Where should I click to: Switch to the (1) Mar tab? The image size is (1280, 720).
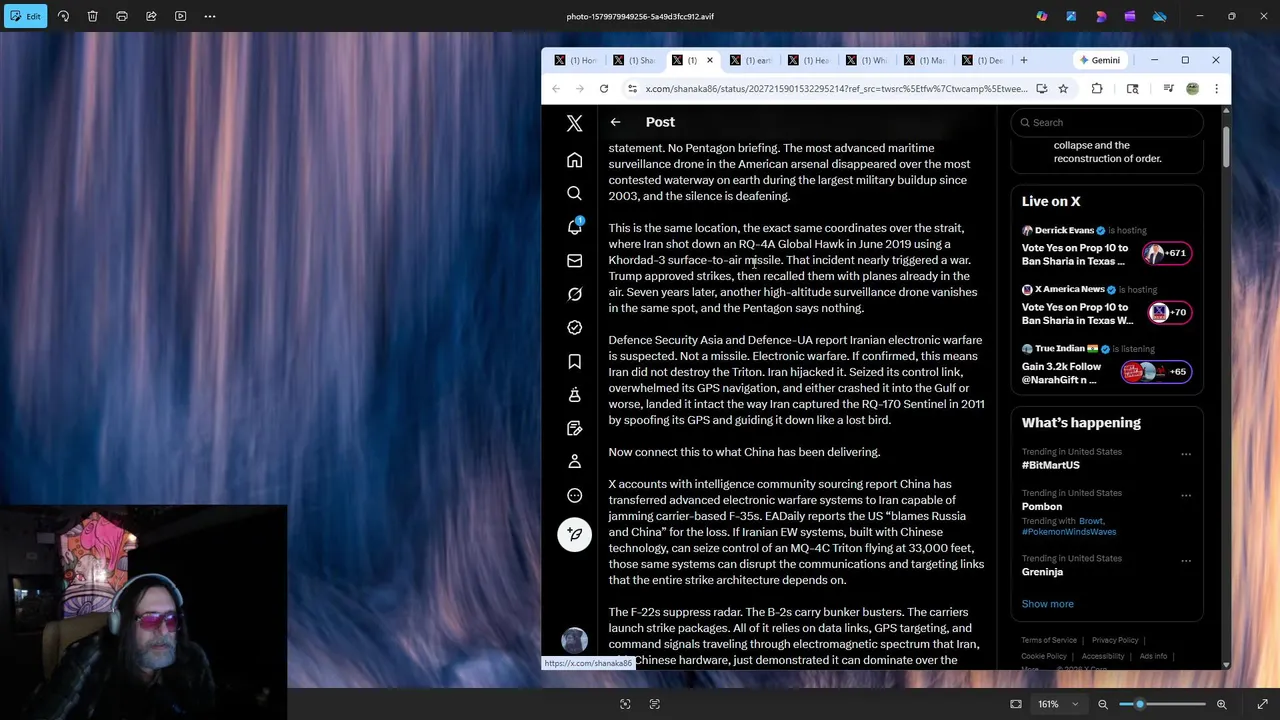pos(926,60)
